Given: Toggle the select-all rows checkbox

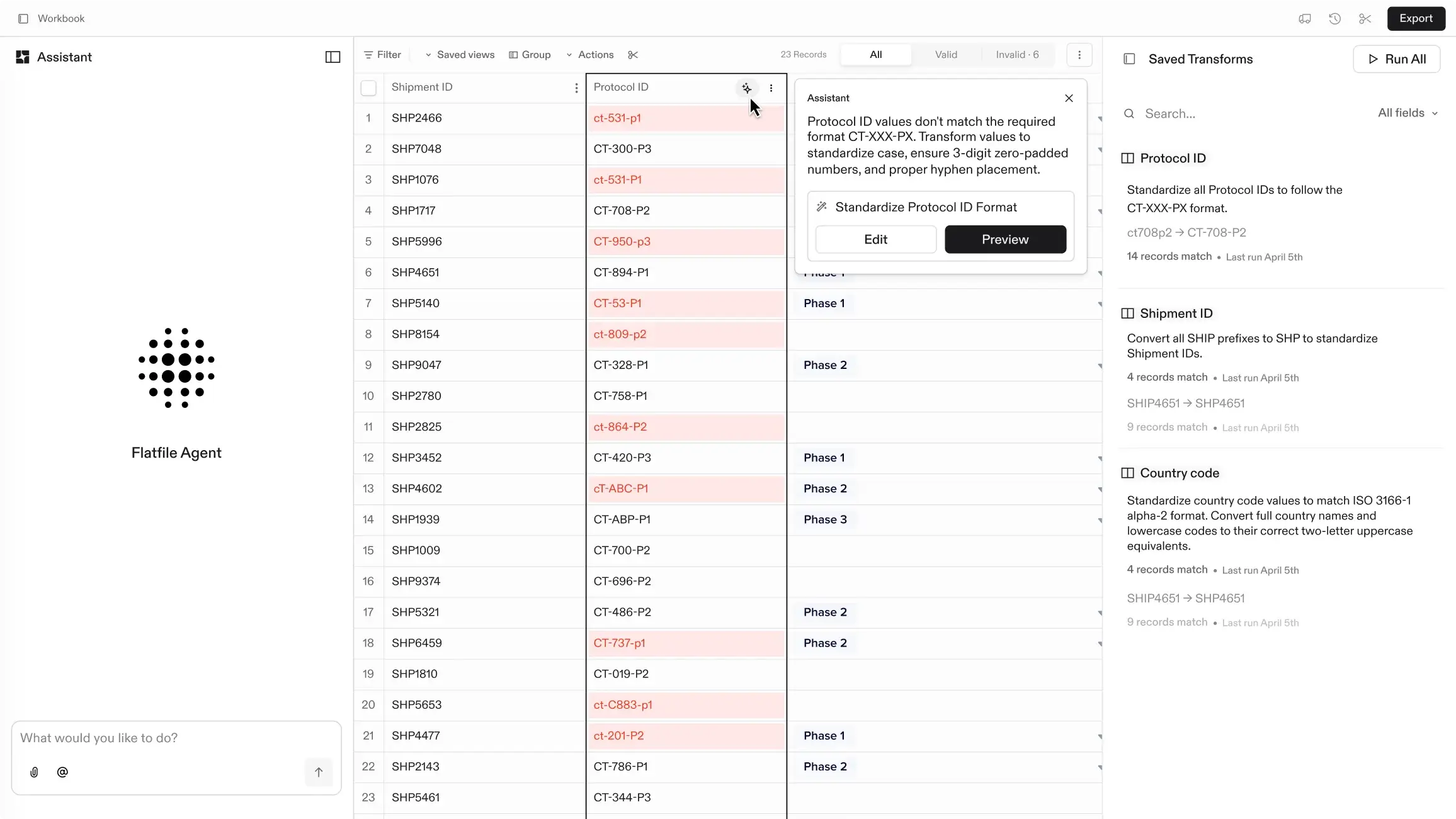Looking at the screenshot, I should tap(368, 88).
